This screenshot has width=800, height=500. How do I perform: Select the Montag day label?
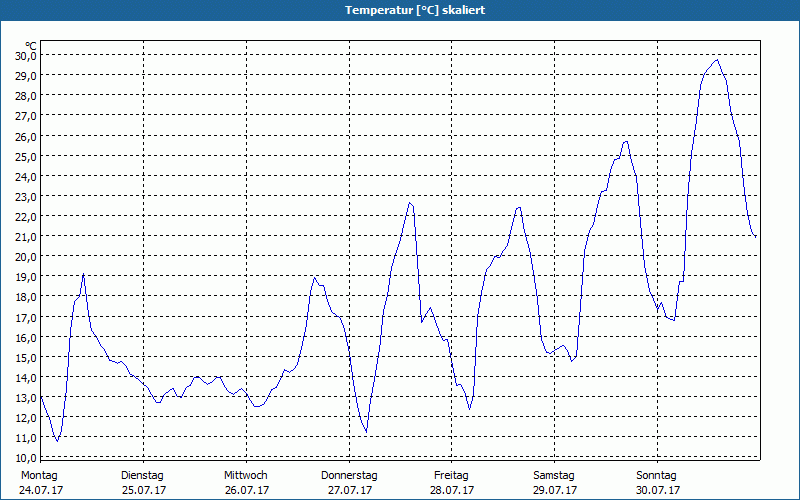[39, 476]
